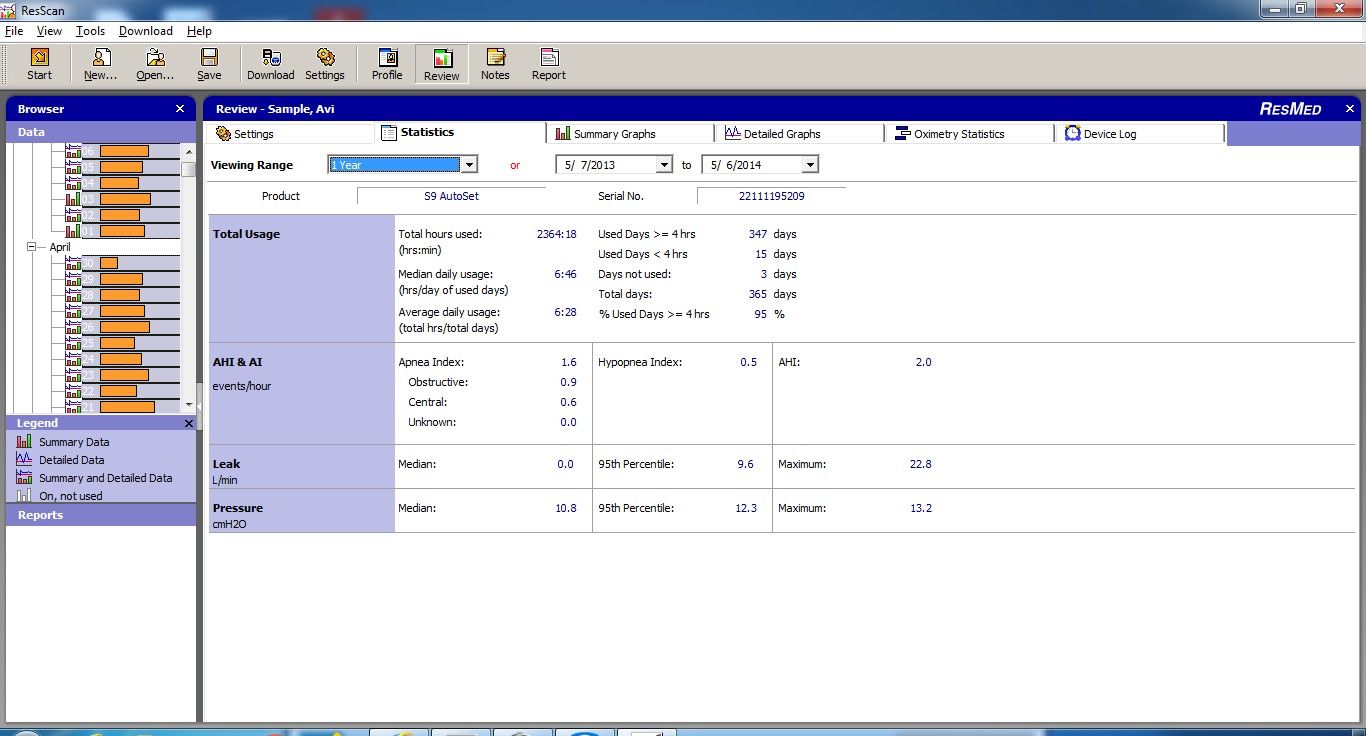Click the Download toolbar icon
The width and height of the screenshot is (1366, 736).
(x=271, y=64)
